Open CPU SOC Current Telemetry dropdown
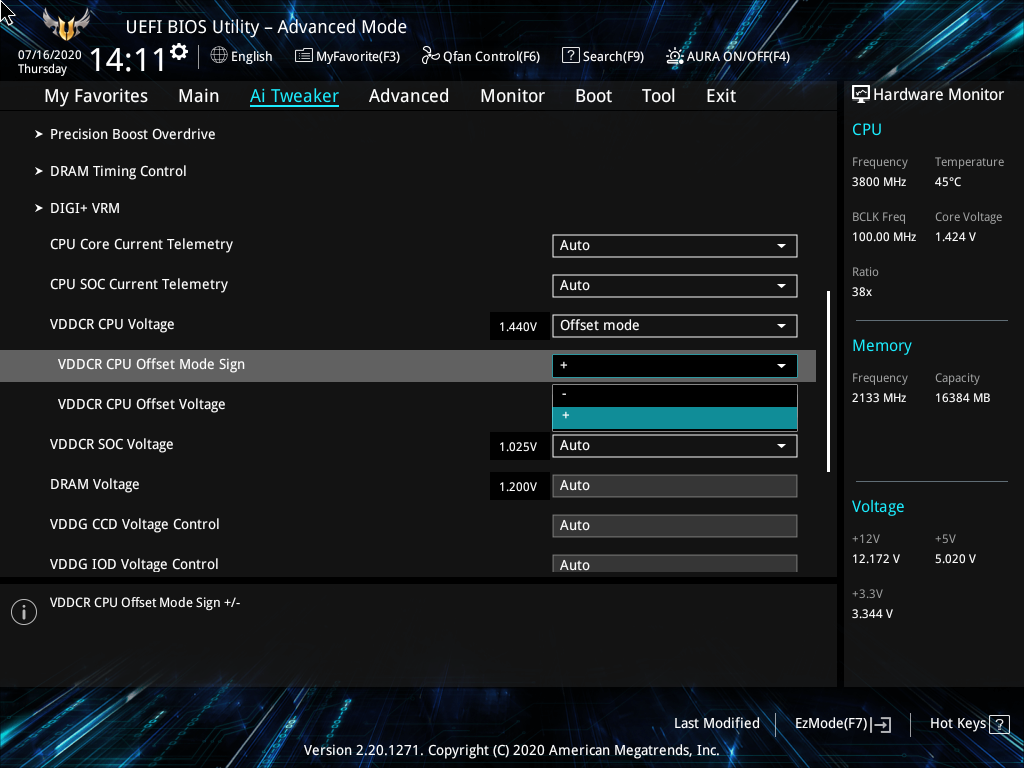 coord(675,285)
